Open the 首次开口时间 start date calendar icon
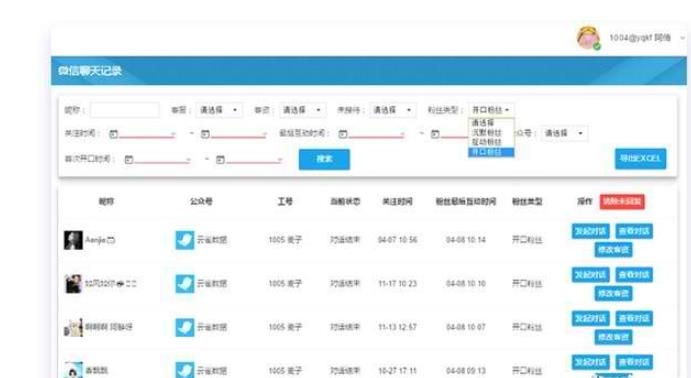 (129, 159)
